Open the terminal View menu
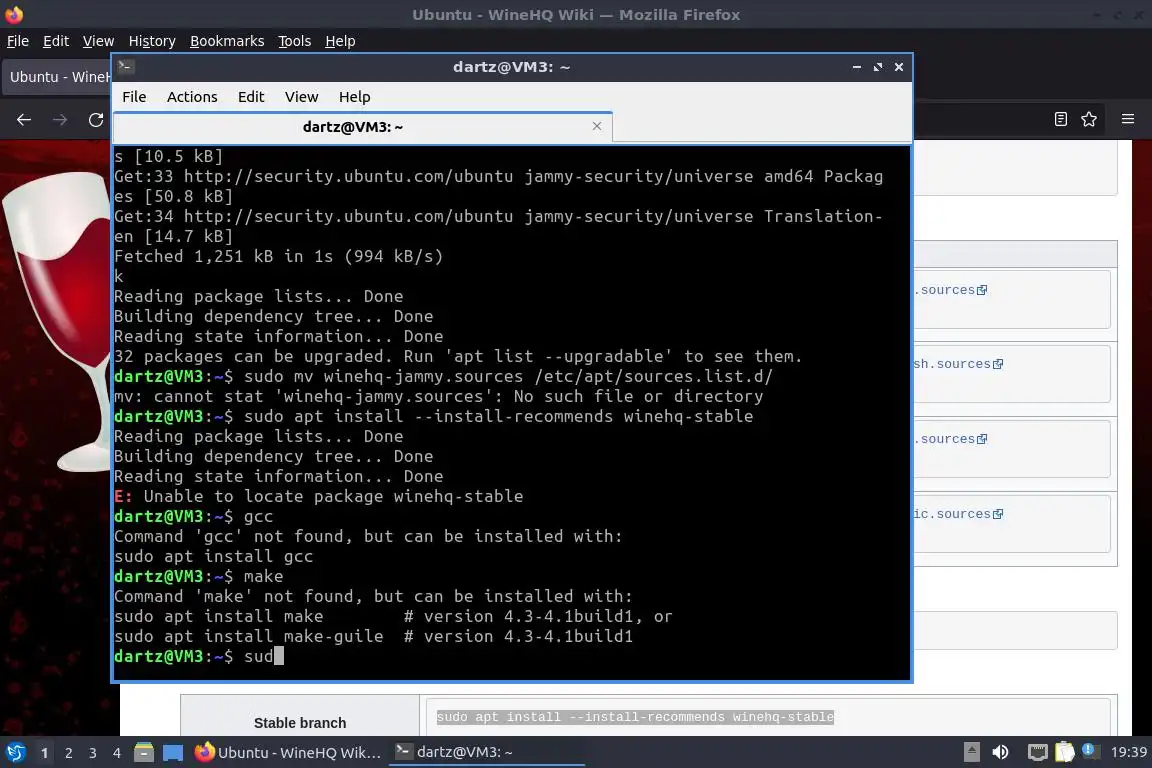The height and width of the screenshot is (768, 1152). [301, 97]
